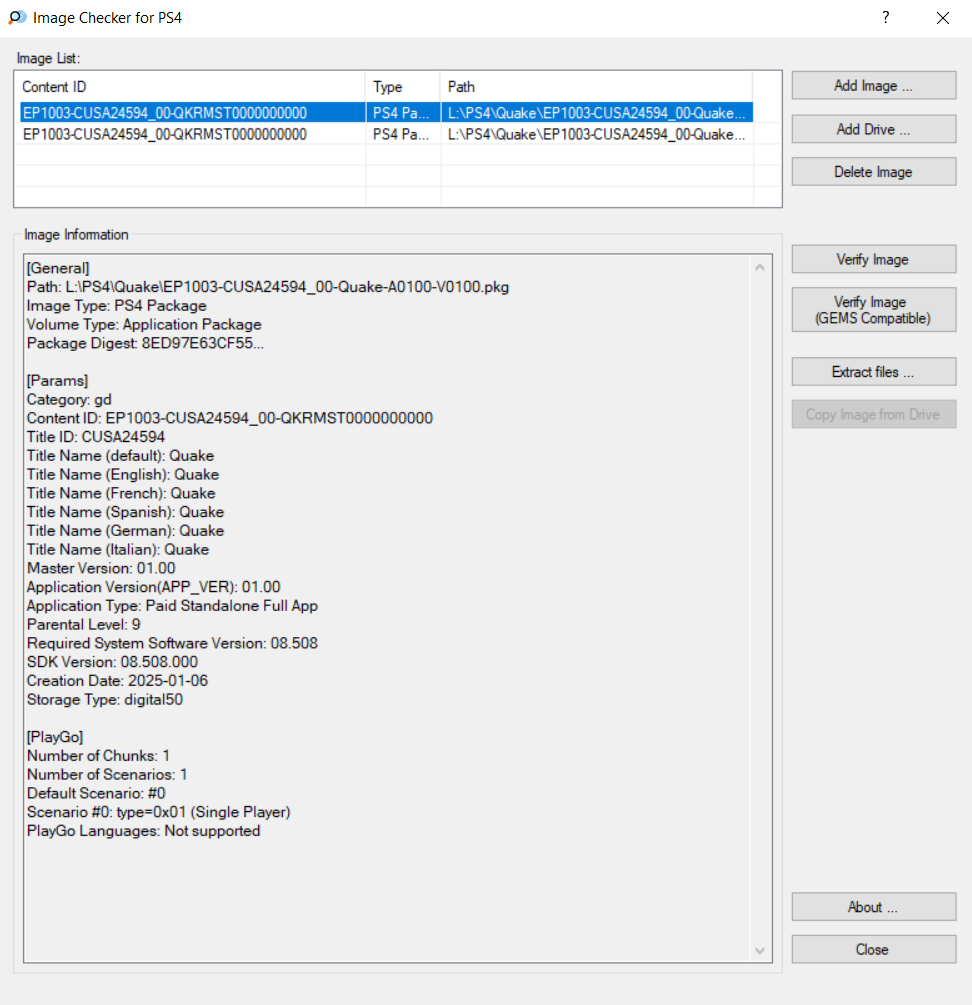Click Title Name (default): Quake line
The height and width of the screenshot is (1005, 972).
[120, 456]
